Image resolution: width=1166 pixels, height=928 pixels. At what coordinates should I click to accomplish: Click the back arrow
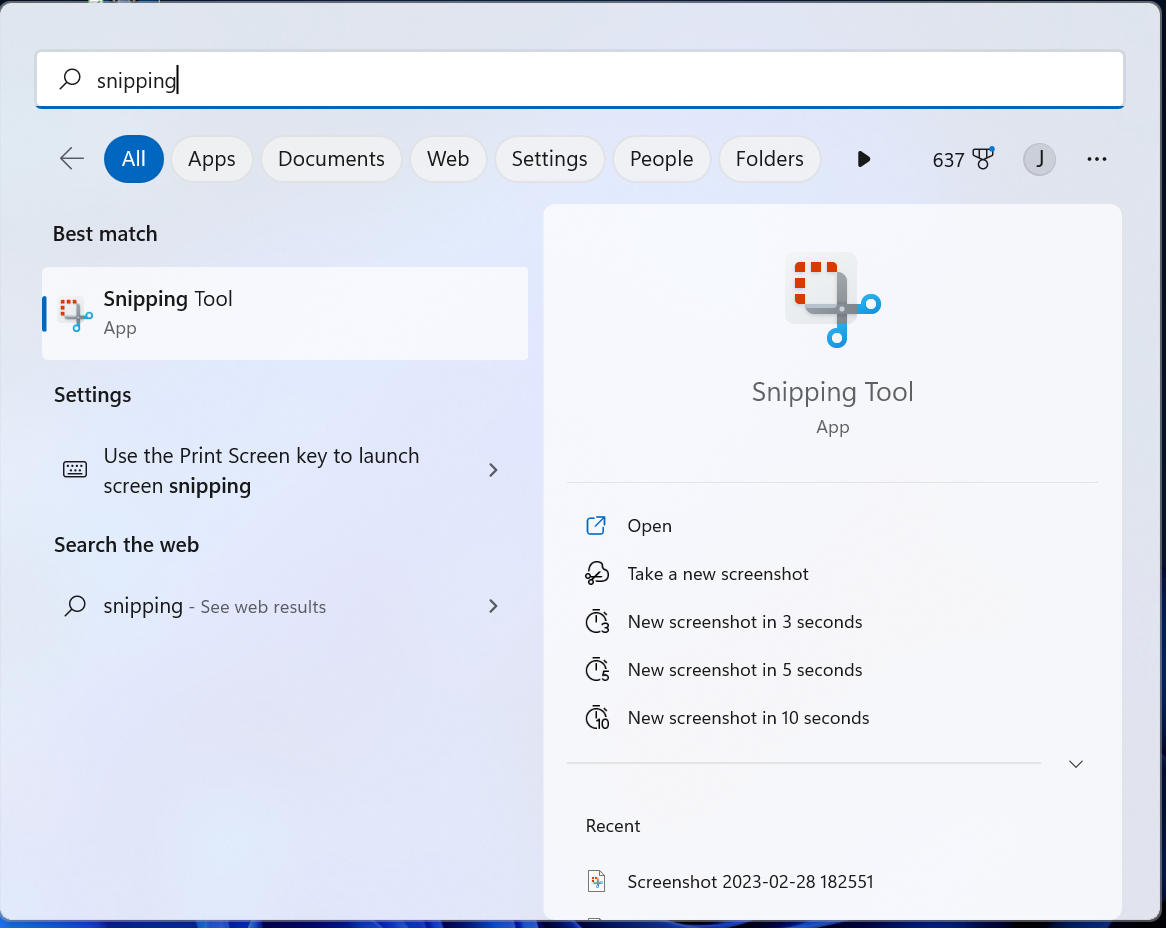coord(71,158)
